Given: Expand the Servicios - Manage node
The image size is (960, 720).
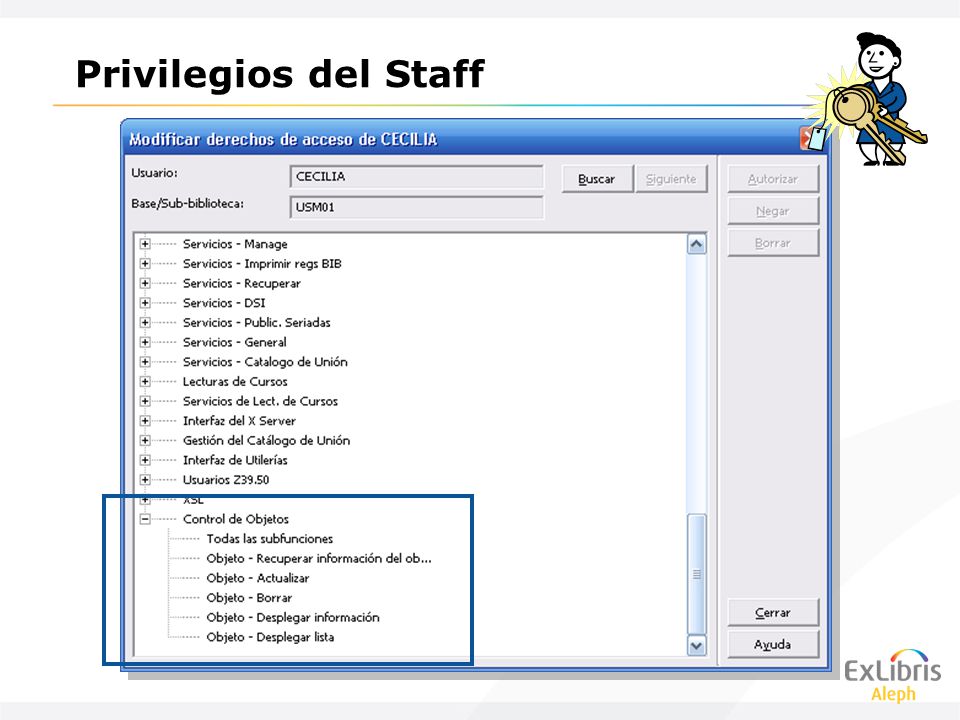Looking at the screenshot, I should click(145, 244).
